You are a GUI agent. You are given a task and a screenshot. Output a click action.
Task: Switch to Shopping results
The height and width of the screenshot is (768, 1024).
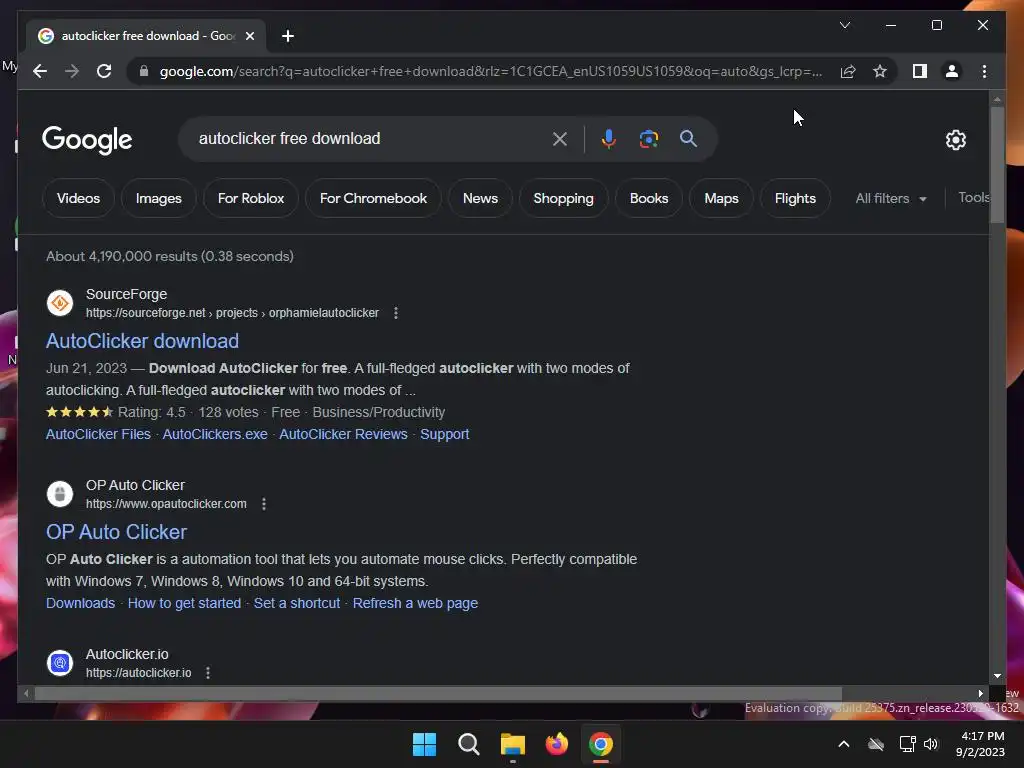point(564,198)
